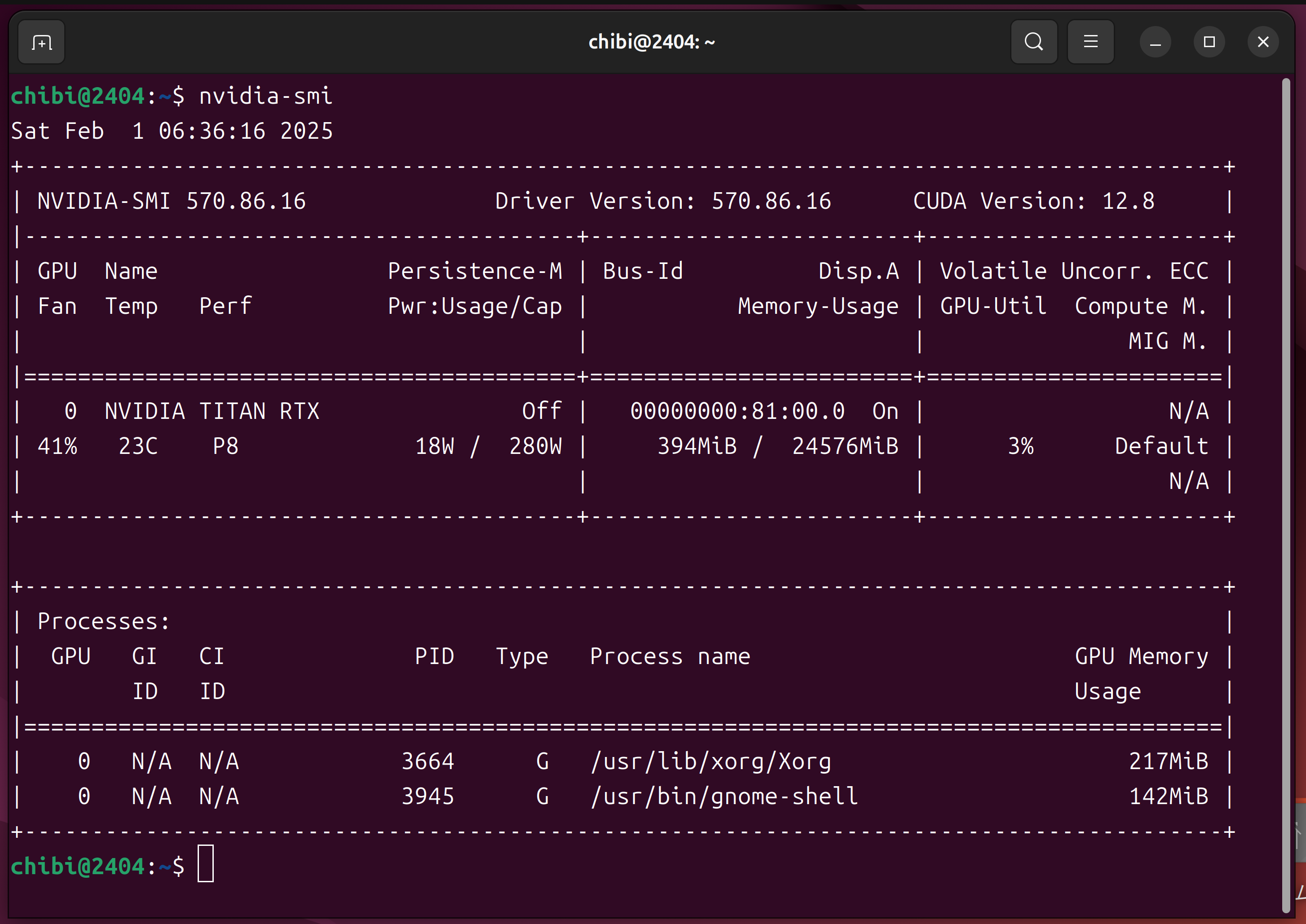Click the Sat Feb 1 timestamp line

click(172, 132)
